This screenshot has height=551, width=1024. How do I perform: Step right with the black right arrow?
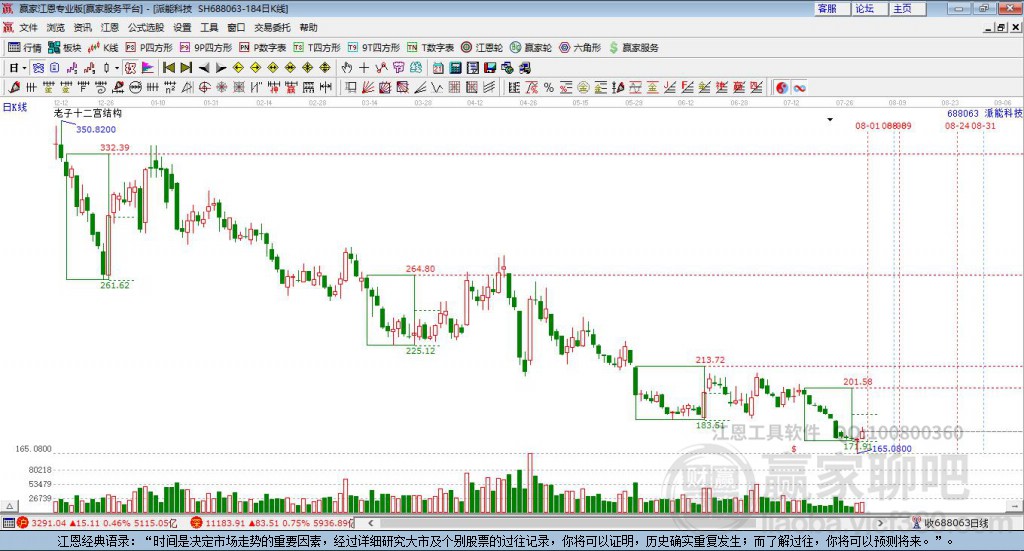point(221,68)
